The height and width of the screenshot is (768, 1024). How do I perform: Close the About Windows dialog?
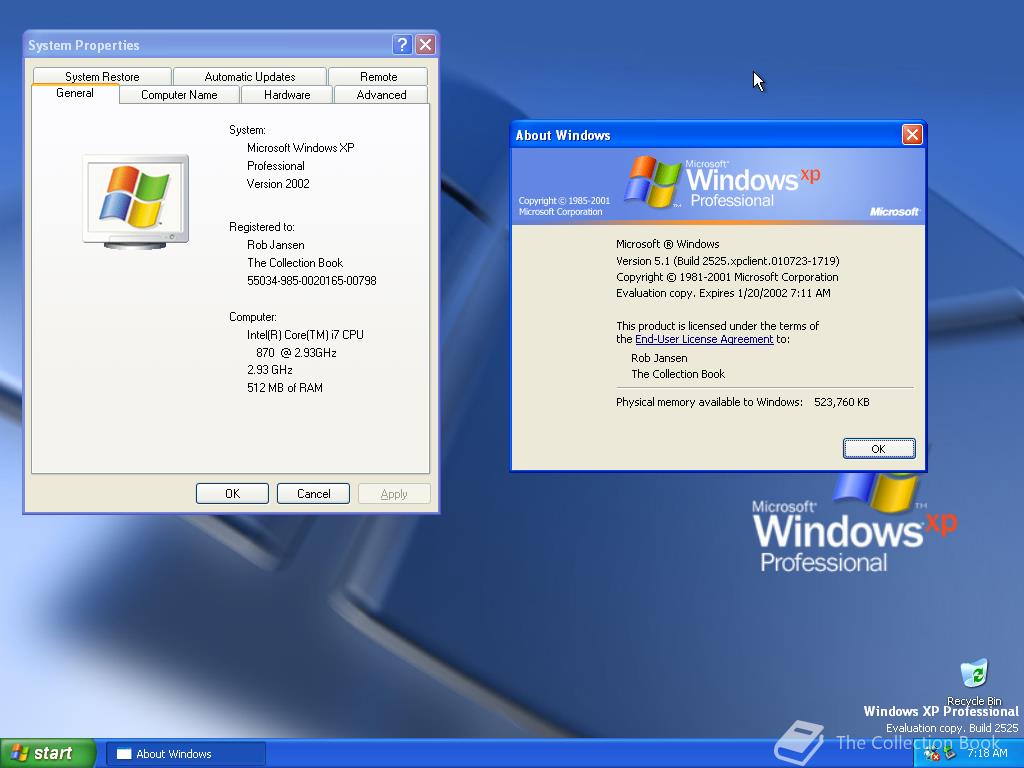[x=912, y=135]
